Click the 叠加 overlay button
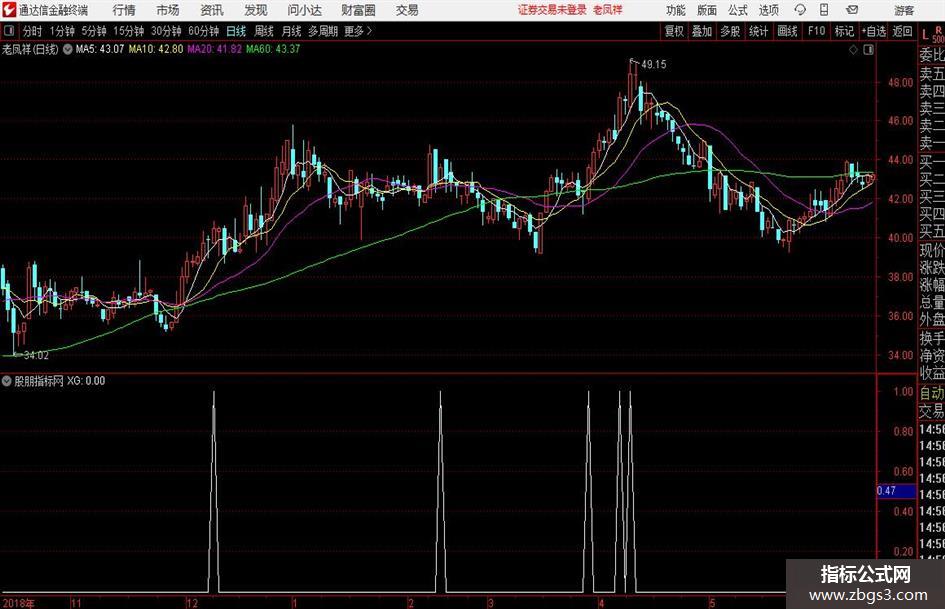This screenshot has height=609, width=945. (702, 31)
